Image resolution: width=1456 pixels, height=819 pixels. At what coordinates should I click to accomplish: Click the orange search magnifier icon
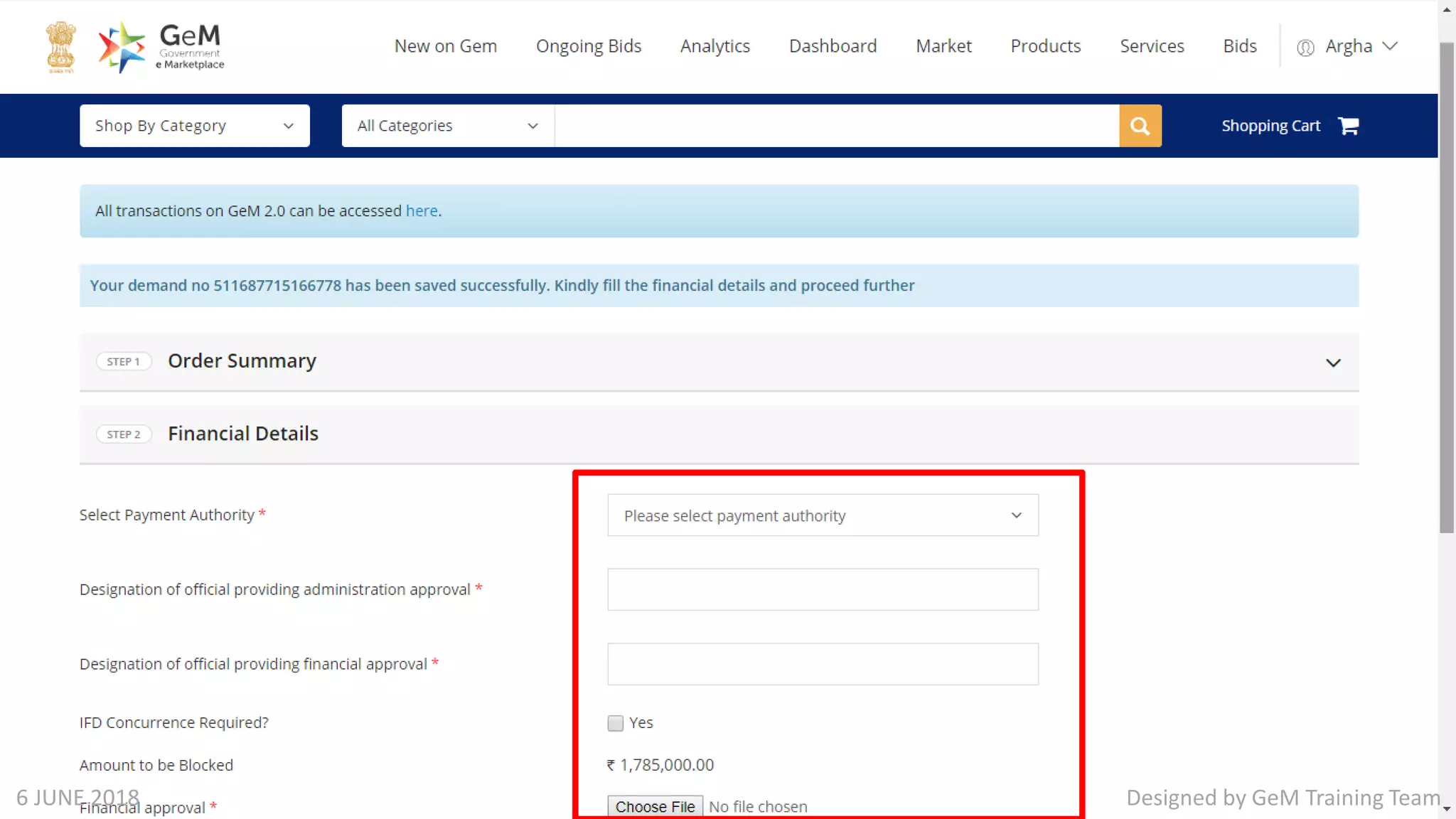coord(1140,126)
